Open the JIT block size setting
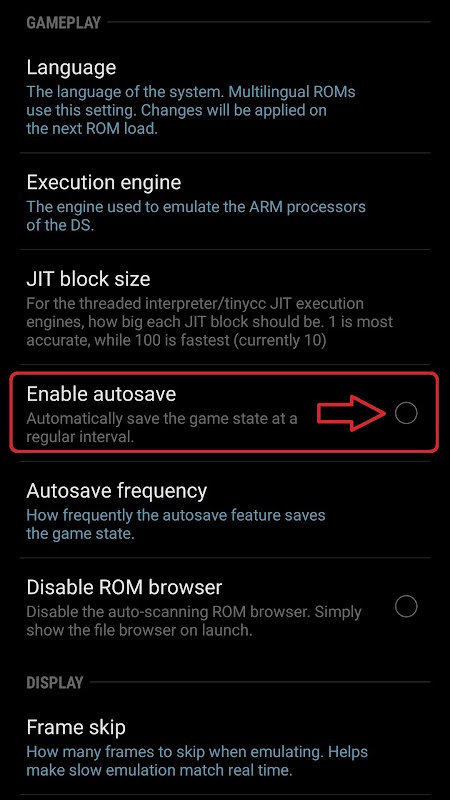The image size is (450, 800). pyautogui.click(x=225, y=307)
